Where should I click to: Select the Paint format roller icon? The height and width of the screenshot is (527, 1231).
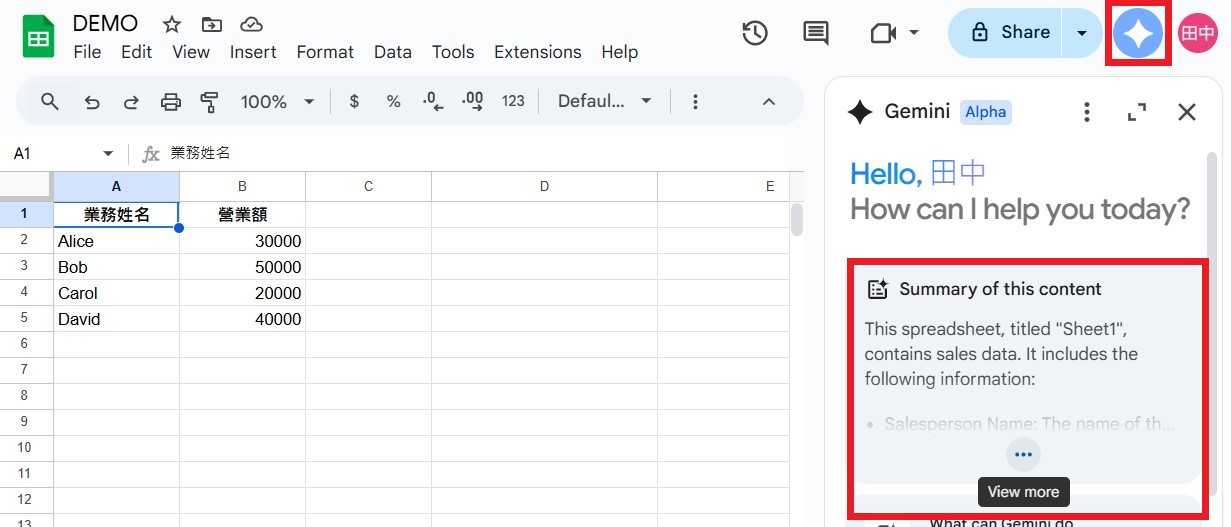209,101
